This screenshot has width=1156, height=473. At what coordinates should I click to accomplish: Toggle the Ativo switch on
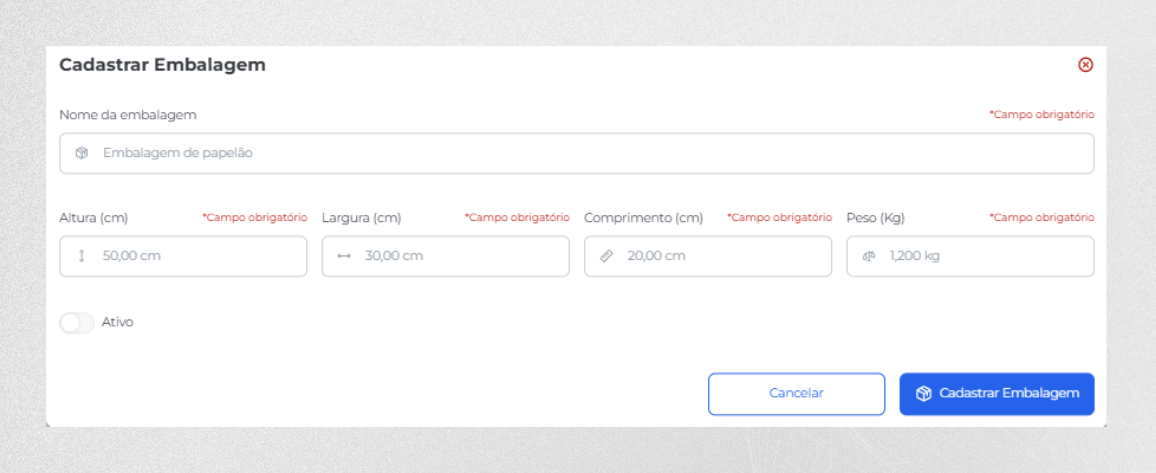[77, 323]
